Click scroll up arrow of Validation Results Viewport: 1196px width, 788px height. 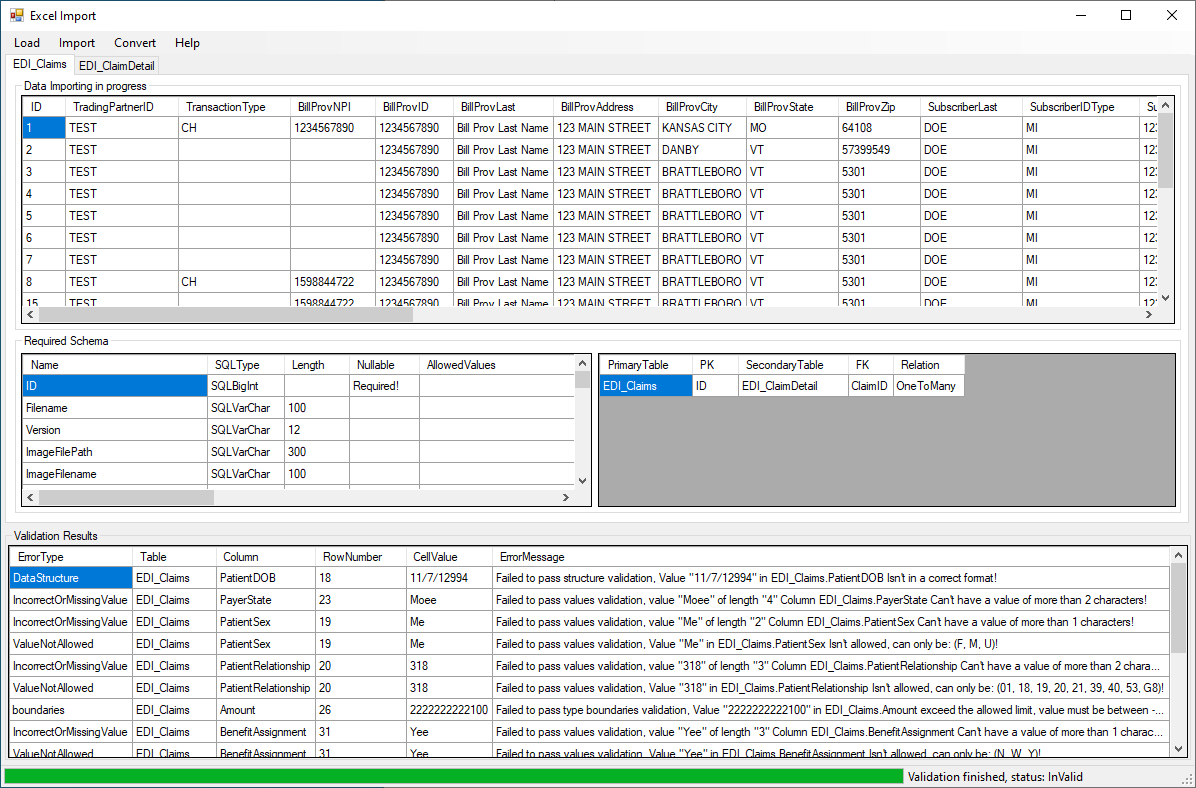[x=1178, y=555]
